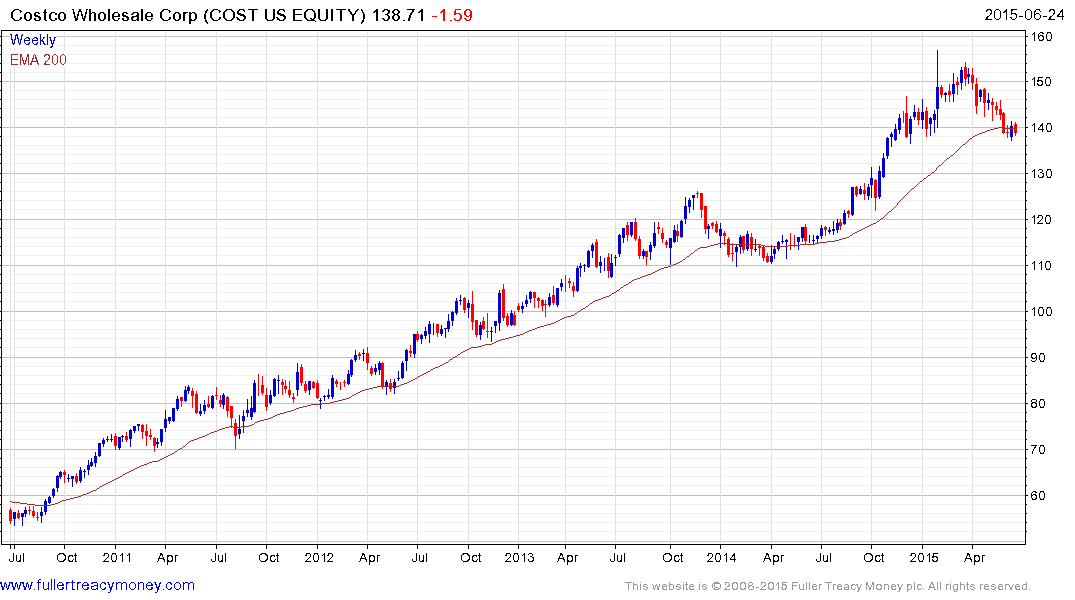This screenshot has height=600, width=1075.
Task: Click the 60 label on price axis
Action: (x=1040, y=496)
